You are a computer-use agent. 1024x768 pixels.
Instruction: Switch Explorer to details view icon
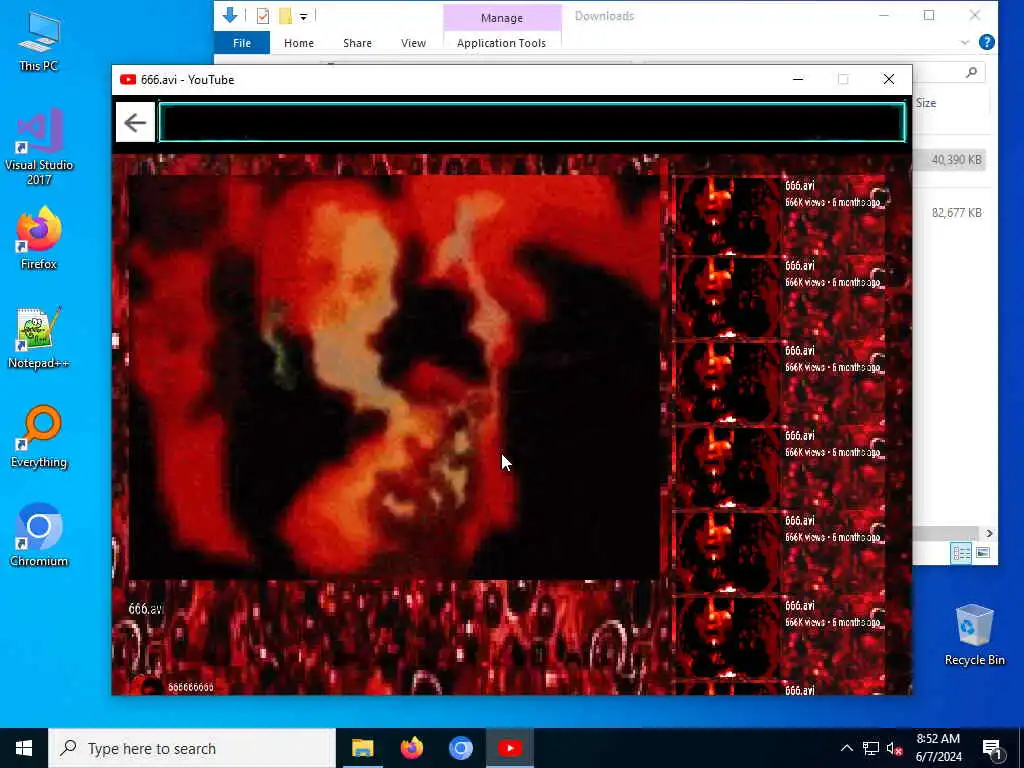[961, 553]
